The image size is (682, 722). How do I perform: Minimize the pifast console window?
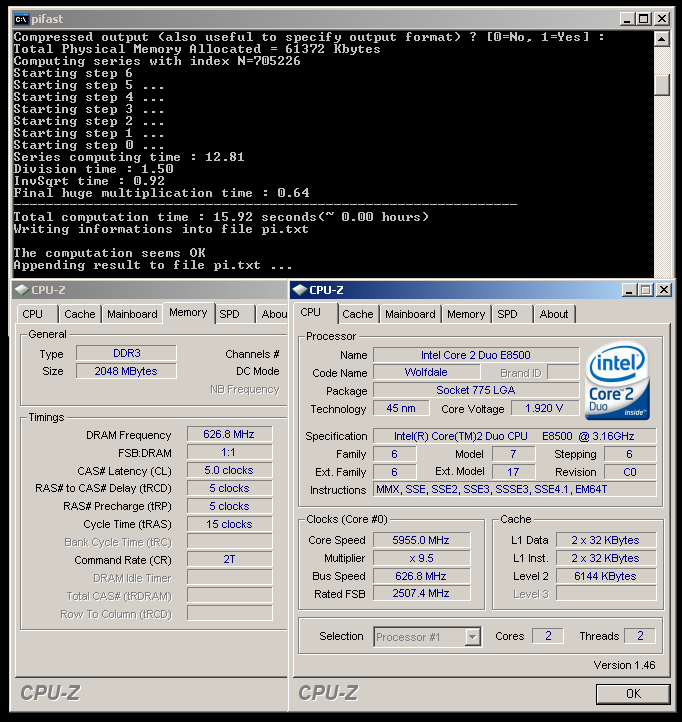point(627,19)
